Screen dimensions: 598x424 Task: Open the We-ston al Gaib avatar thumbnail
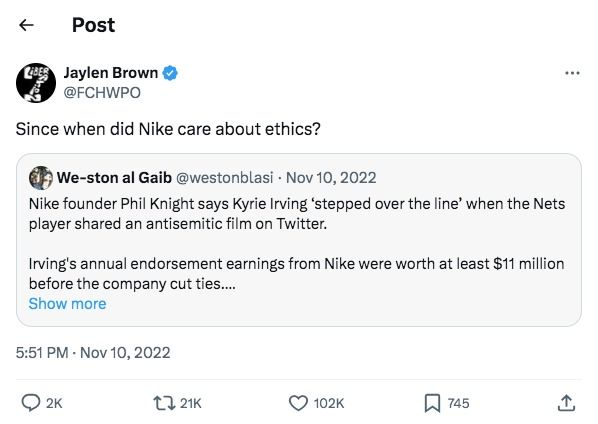point(41,178)
